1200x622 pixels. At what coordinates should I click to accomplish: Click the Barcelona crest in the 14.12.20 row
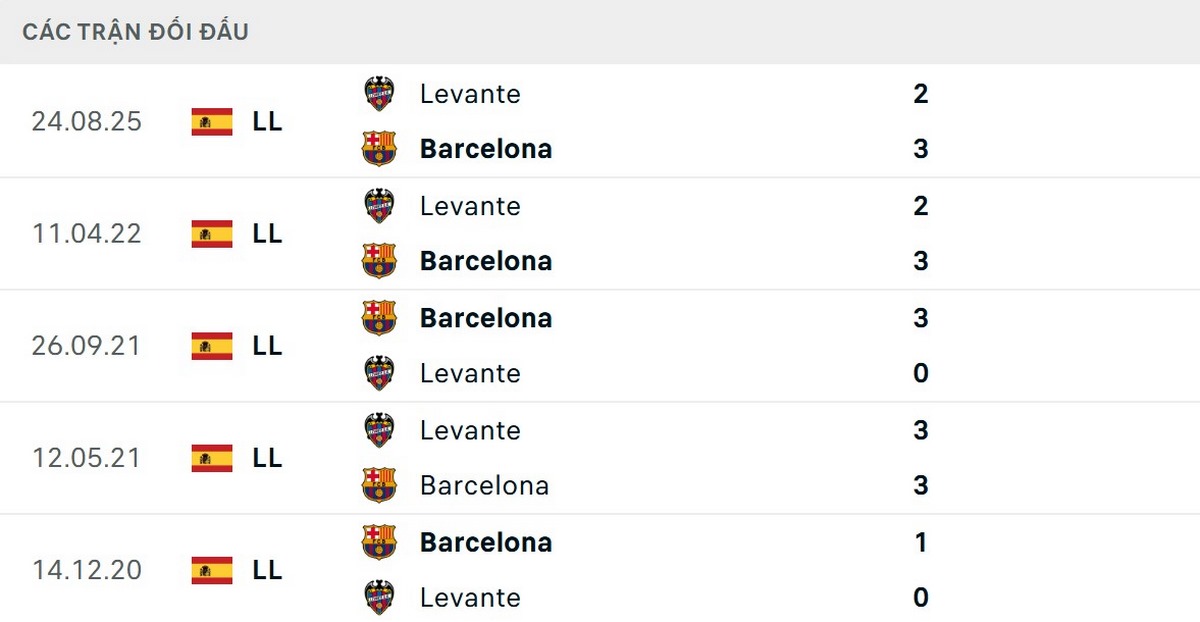point(379,542)
